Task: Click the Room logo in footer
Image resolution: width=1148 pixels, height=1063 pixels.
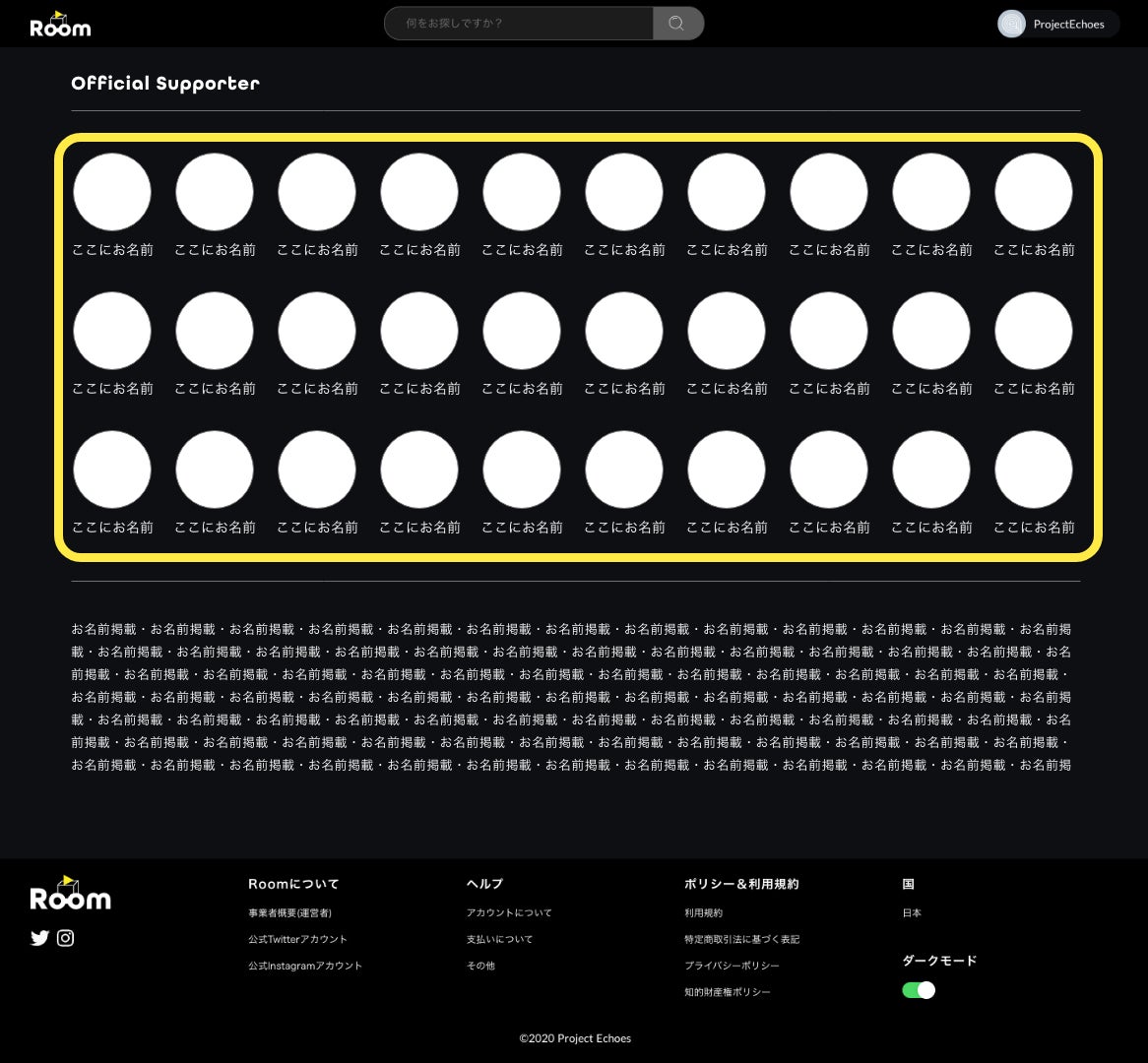Action: pyautogui.click(x=70, y=894)
